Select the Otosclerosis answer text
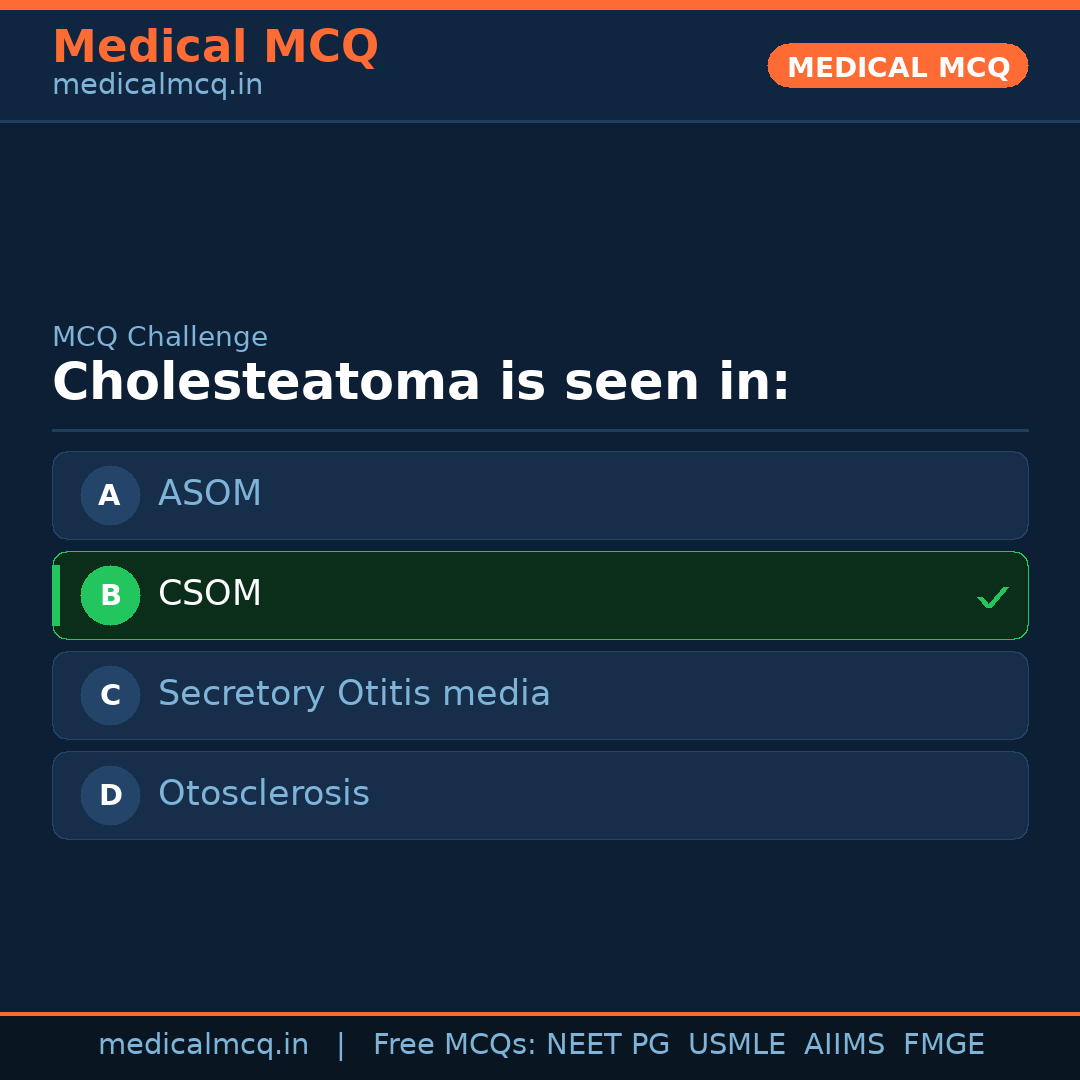 click(x=264, y=794)
